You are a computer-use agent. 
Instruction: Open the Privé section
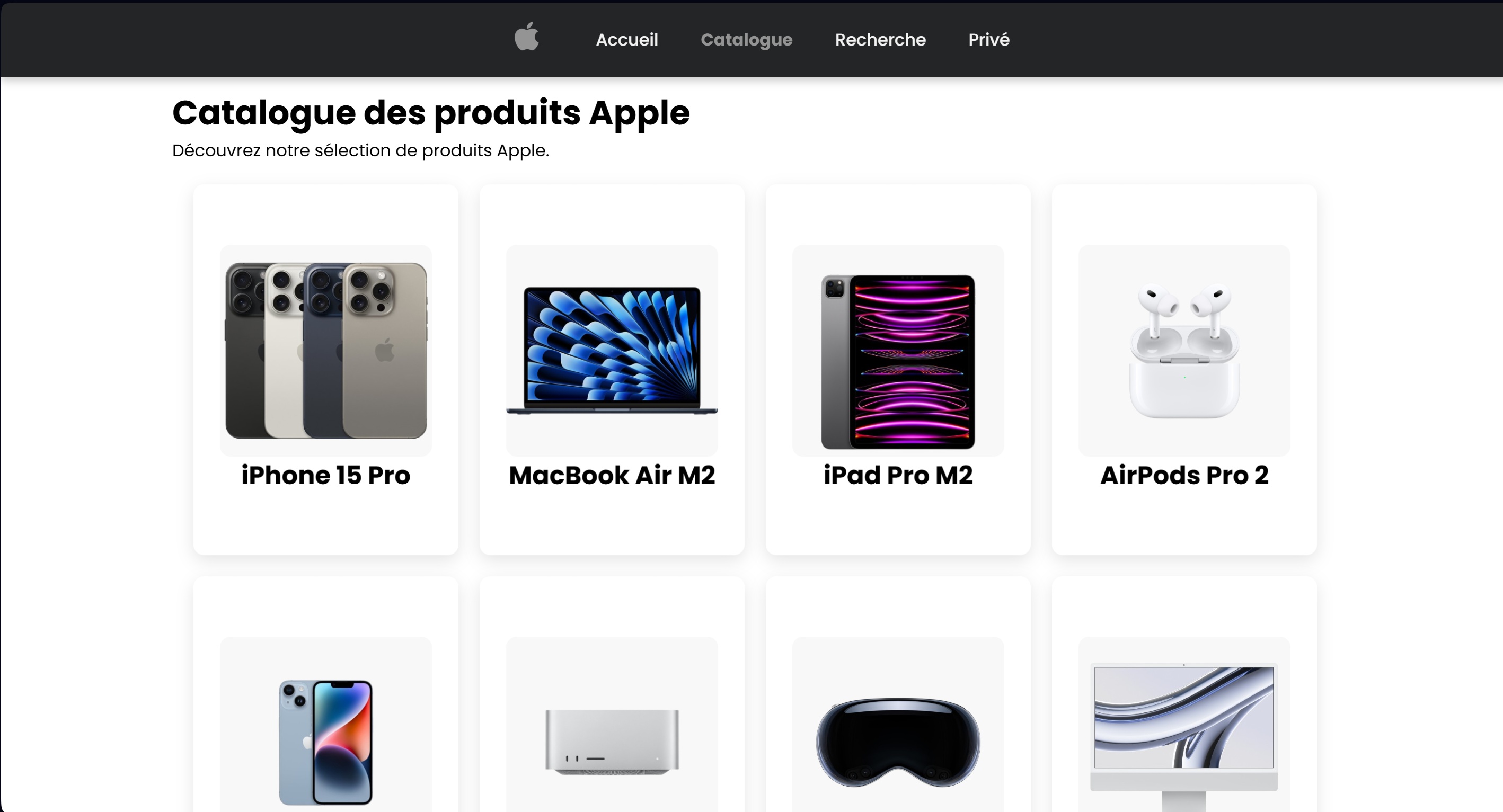point(989,39)
